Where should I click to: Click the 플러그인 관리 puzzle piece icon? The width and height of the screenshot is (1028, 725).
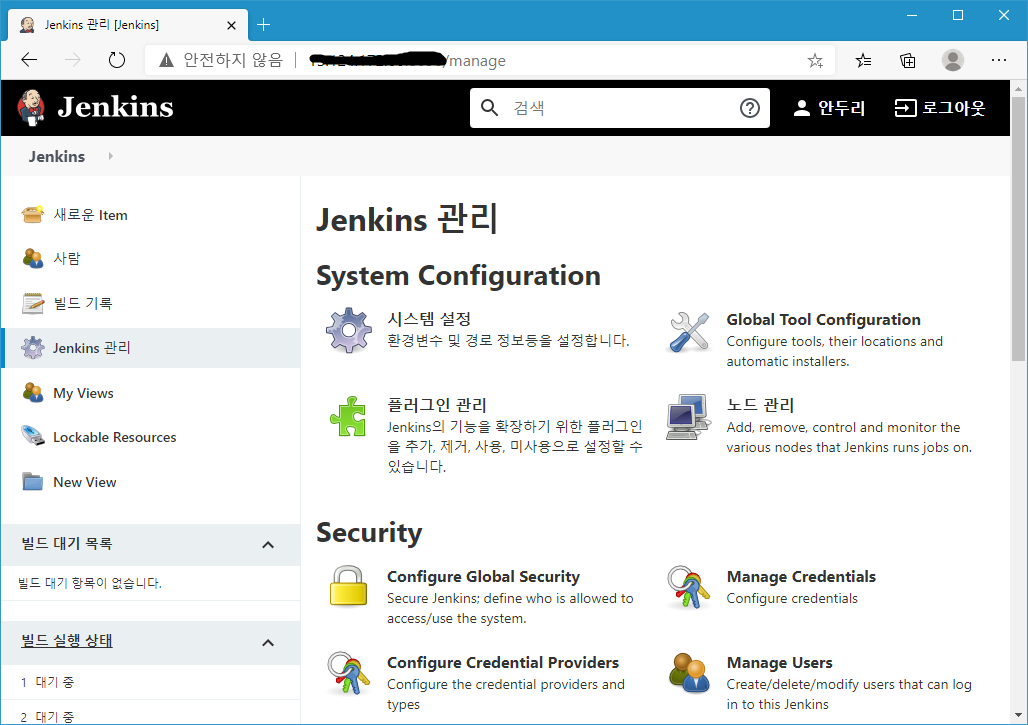click(x=348, y=416)
